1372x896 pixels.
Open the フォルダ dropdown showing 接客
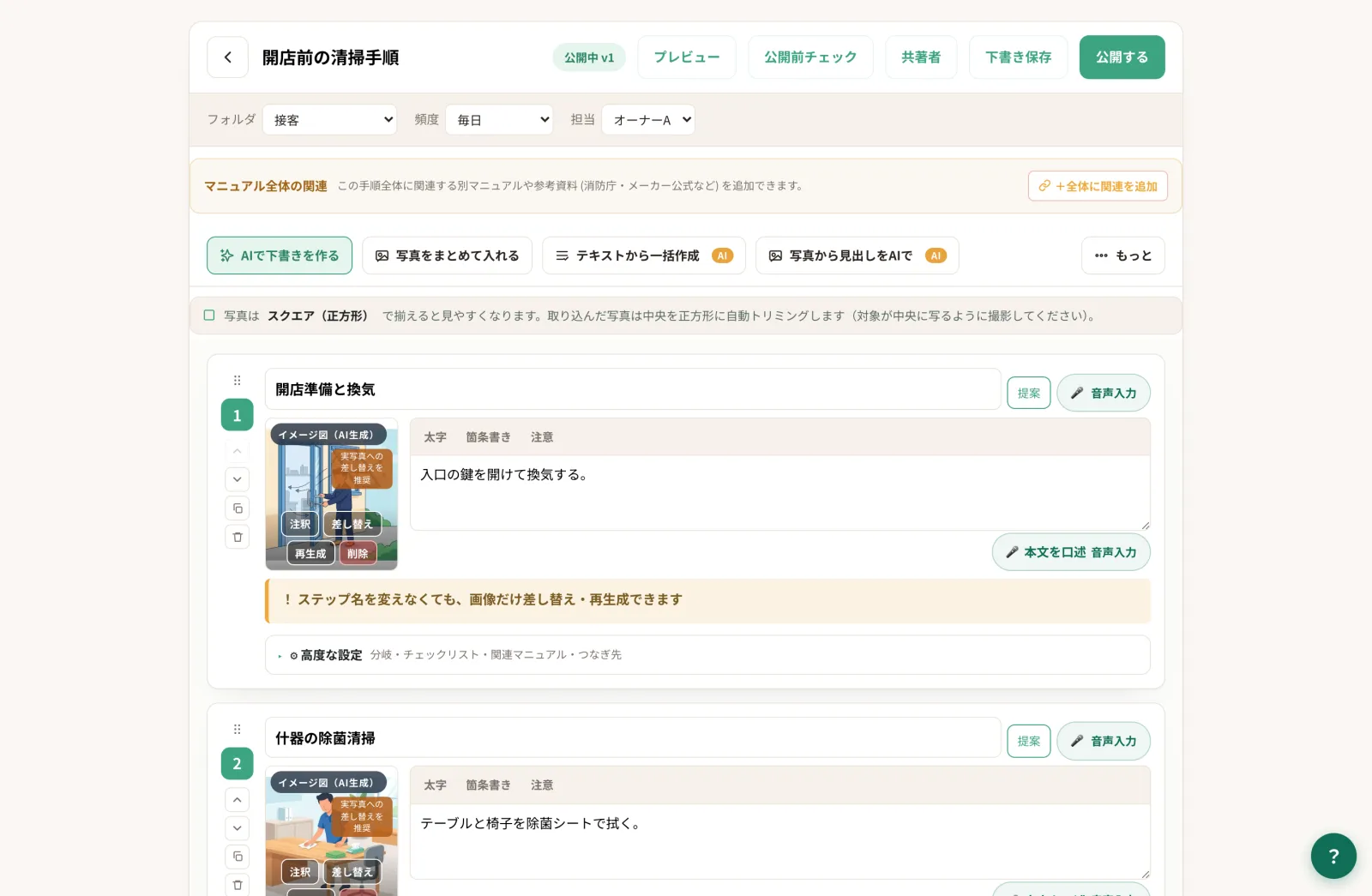click(330, 120)
